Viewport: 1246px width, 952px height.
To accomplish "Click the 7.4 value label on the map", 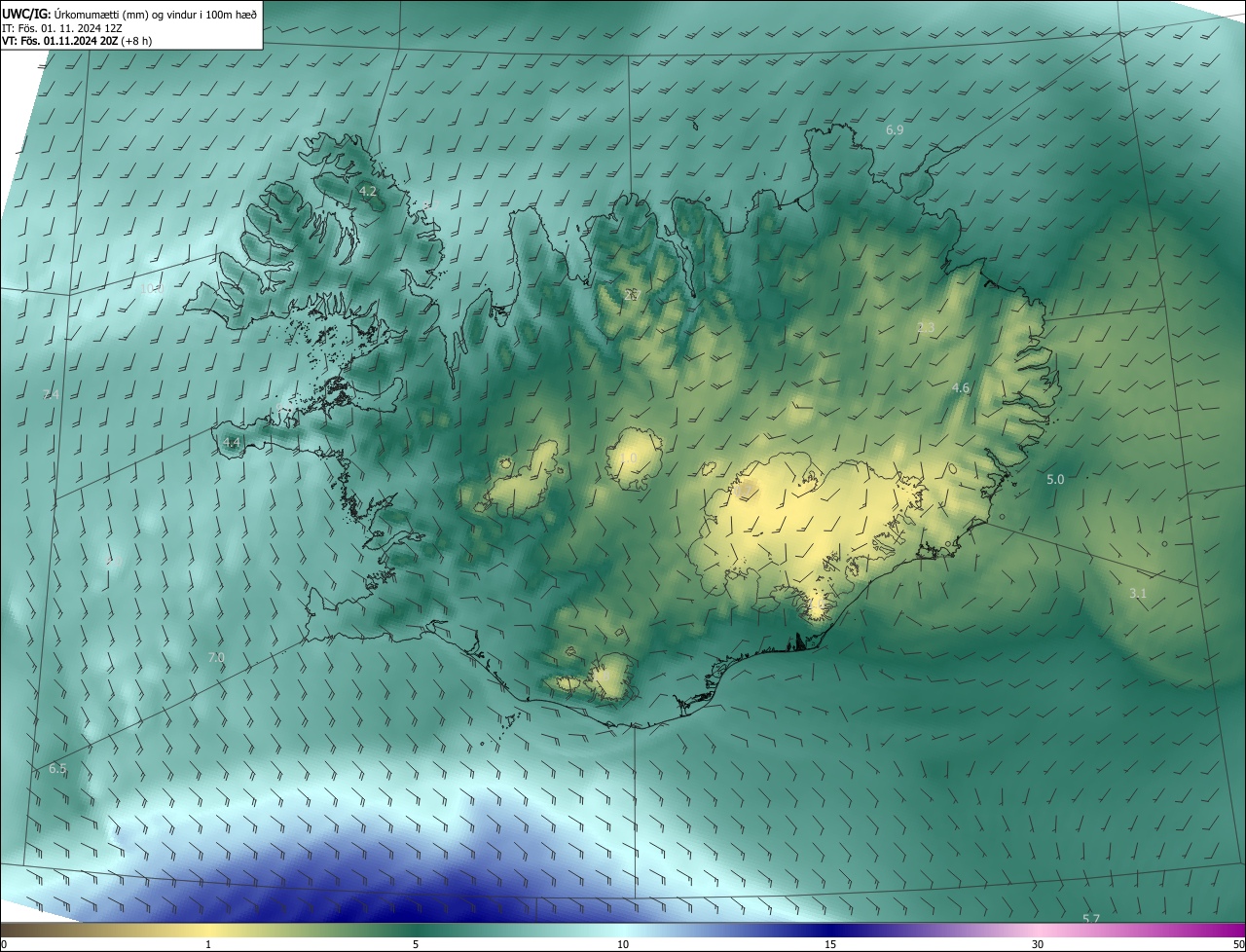I will click(52, 394).
